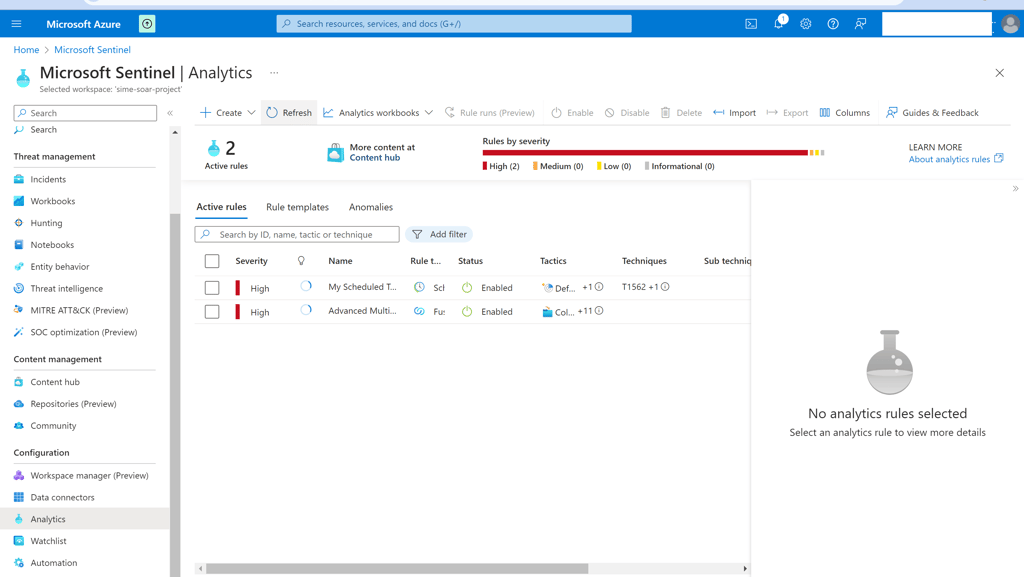The height and width of the screenshot is (577, 1024).
Task: Click the Enable toolbar button
Action: 572,113
